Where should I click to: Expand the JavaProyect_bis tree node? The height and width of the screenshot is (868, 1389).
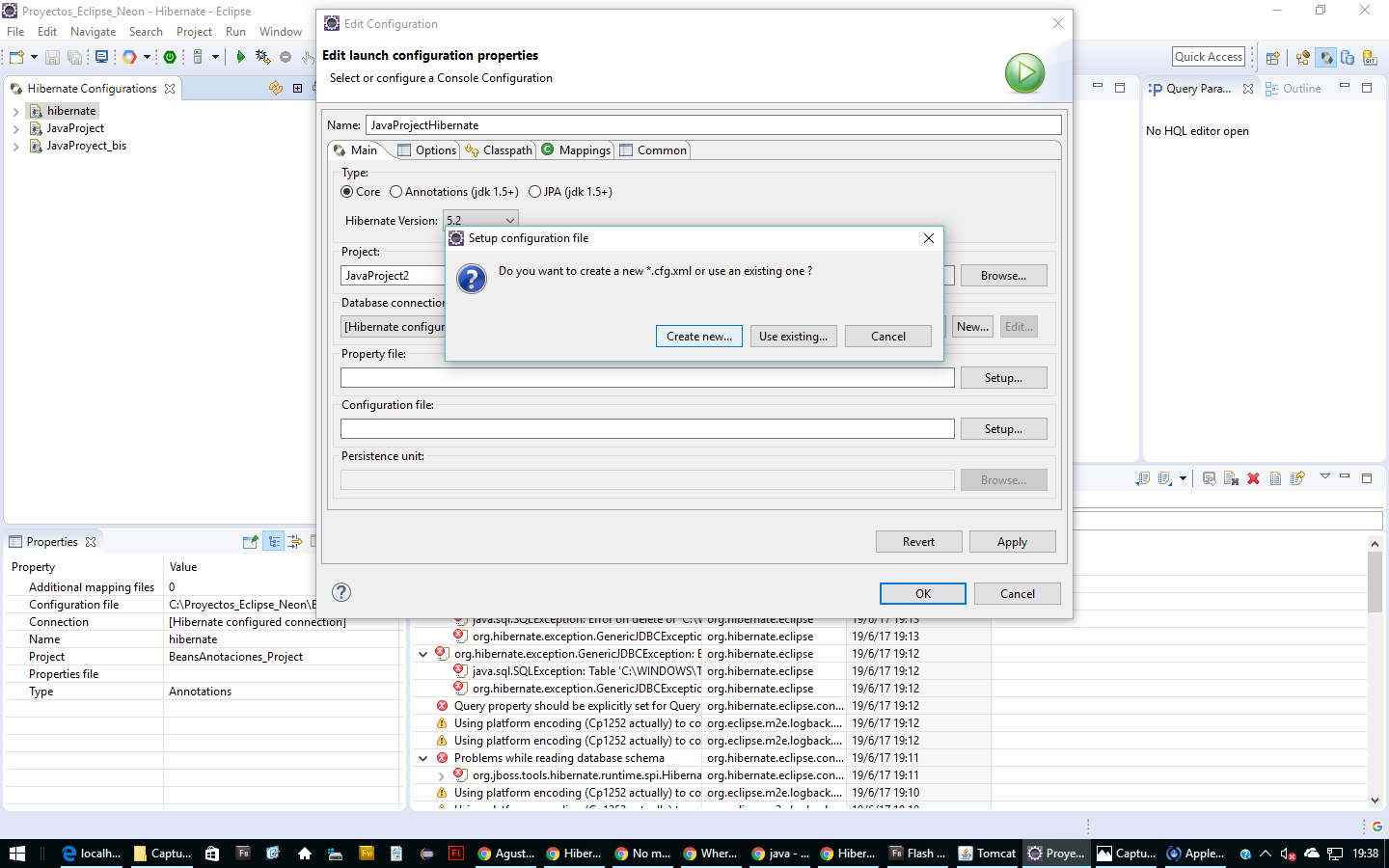click(15, 147)
